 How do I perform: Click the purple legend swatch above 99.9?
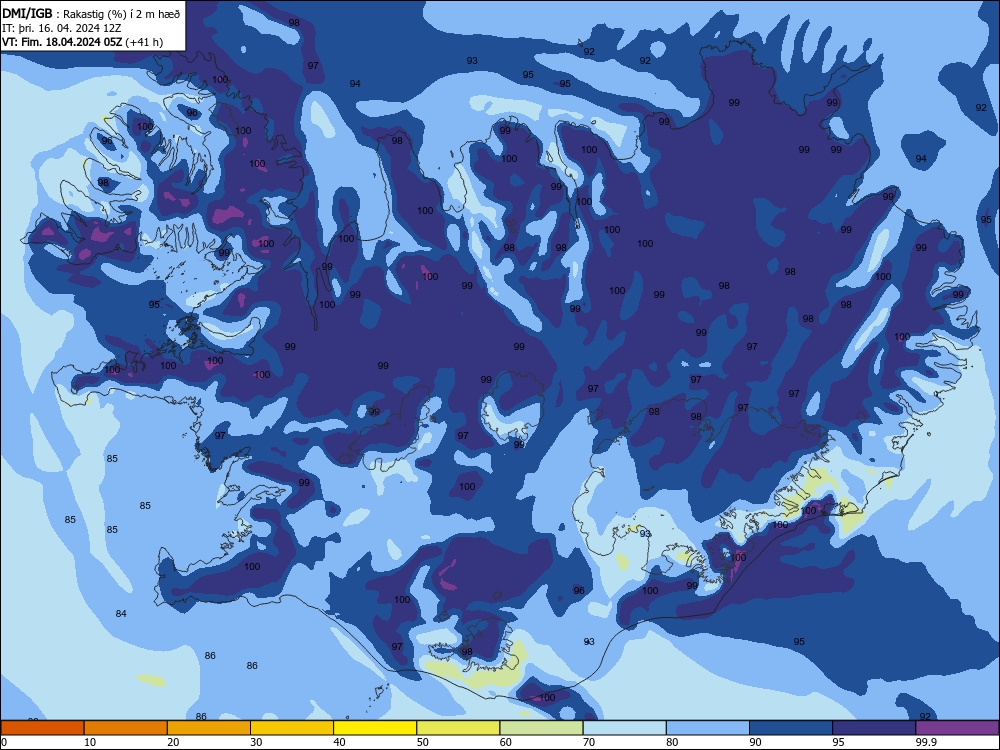tap(957, 728)
